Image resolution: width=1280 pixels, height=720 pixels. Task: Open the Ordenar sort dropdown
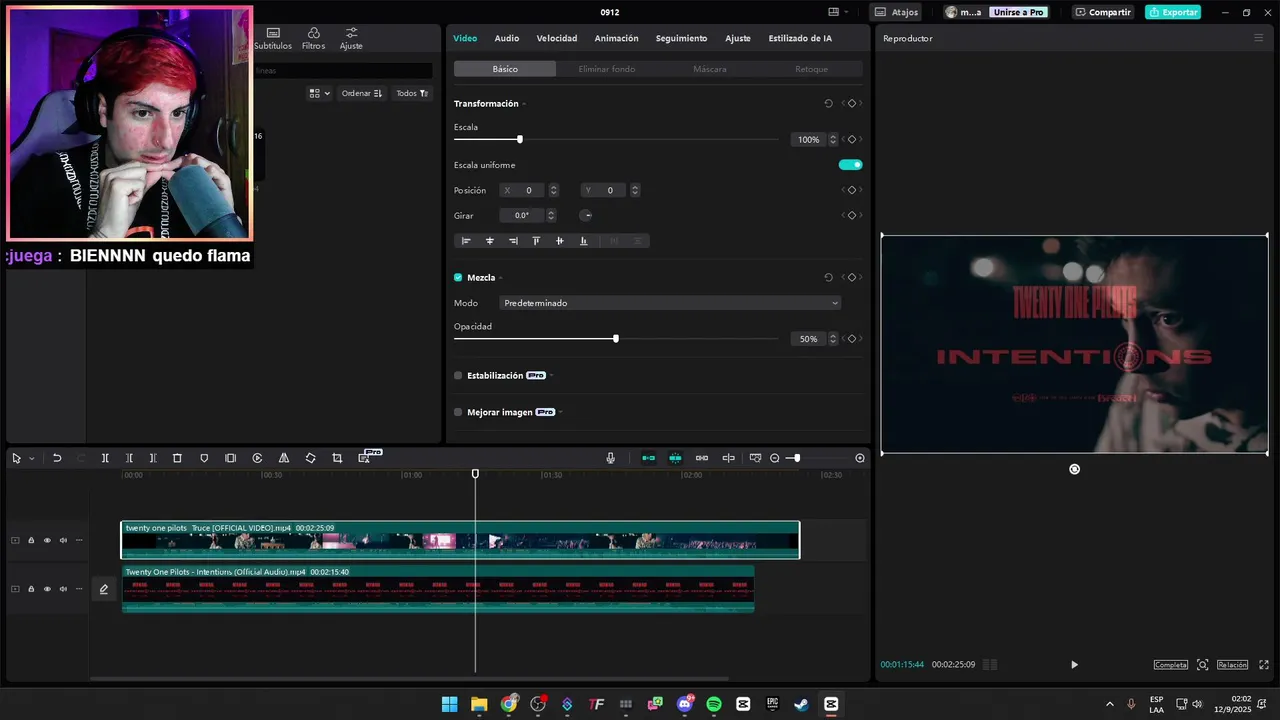click(362, 93)
